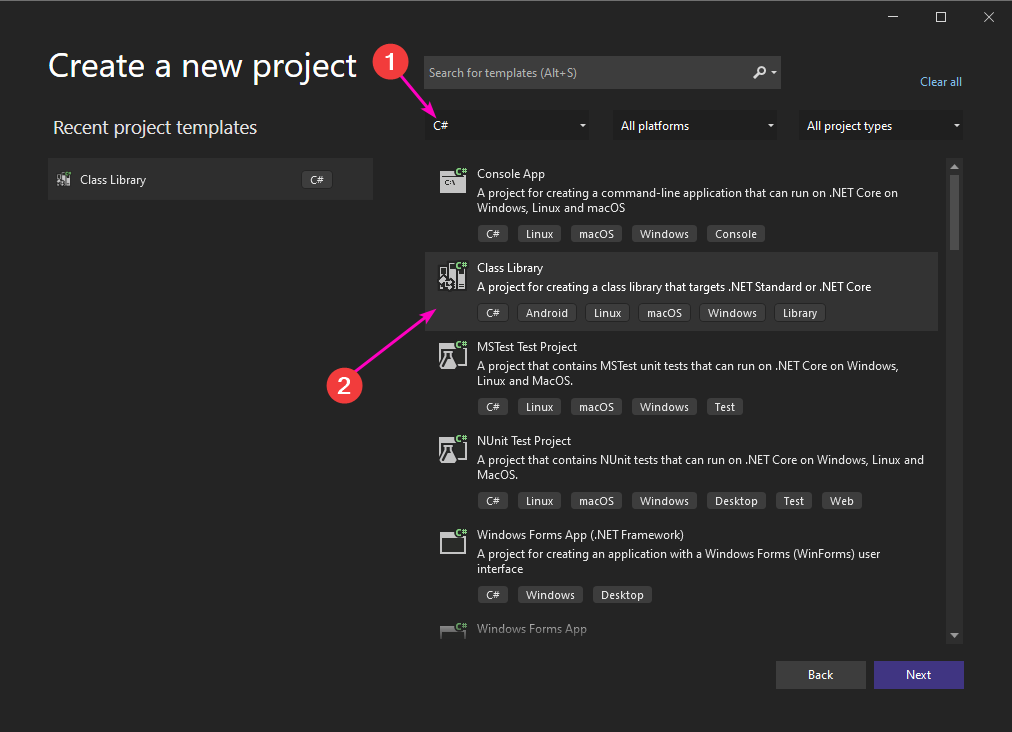This screenshot has width=1012, height=732.
Task: Click the Next button
Action: (918, 675)
